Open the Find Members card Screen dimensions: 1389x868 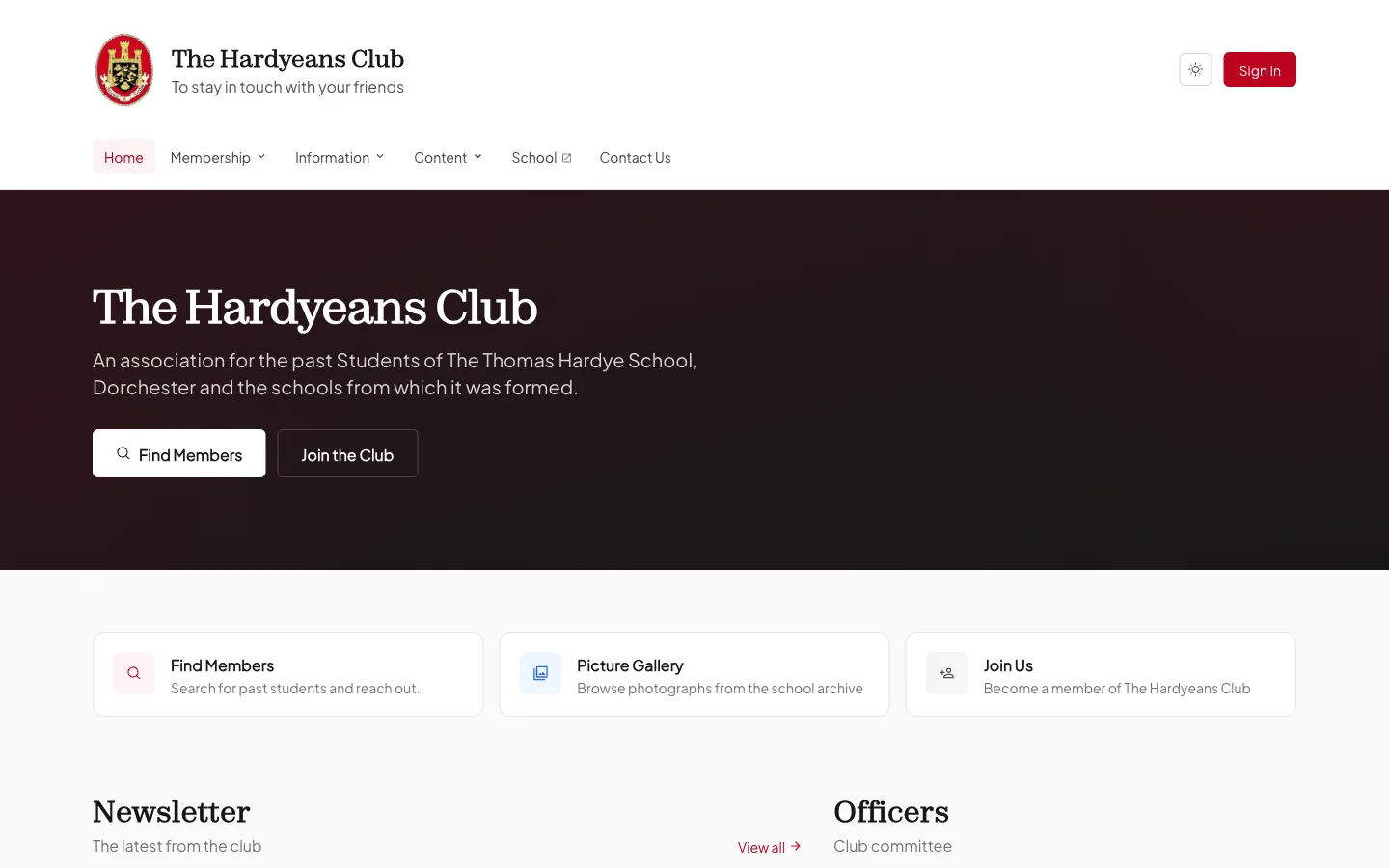(x=287, y=674)
